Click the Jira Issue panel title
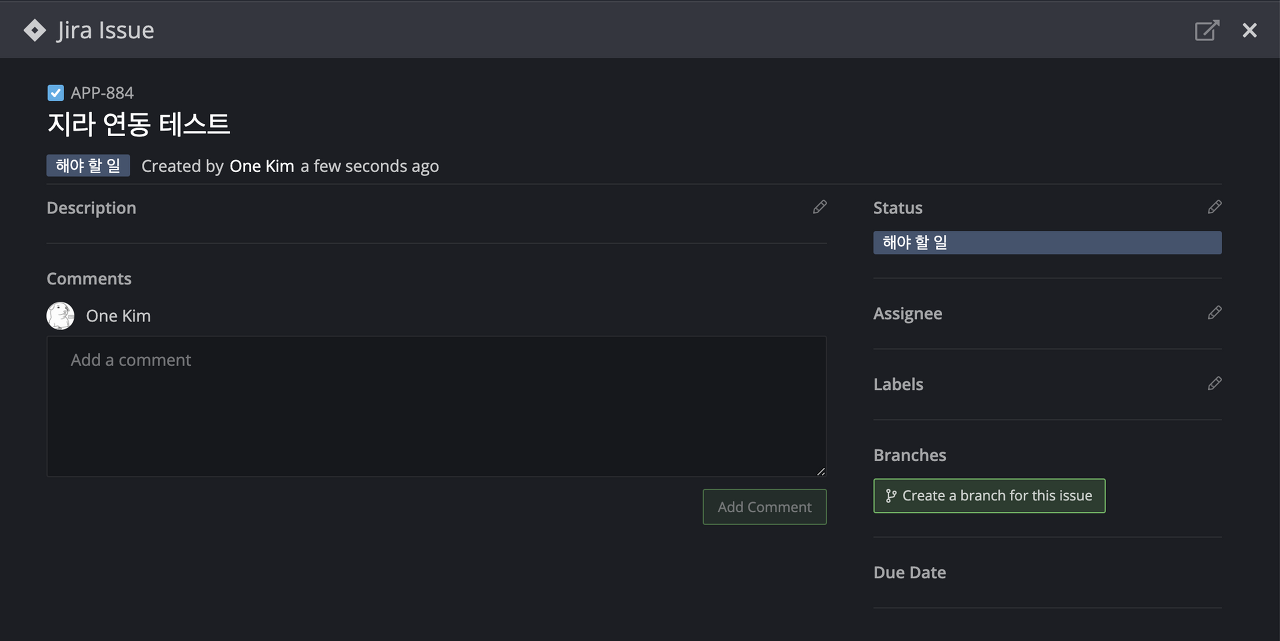The width and height of the screenshot is (1280, 641). point(105,30)
